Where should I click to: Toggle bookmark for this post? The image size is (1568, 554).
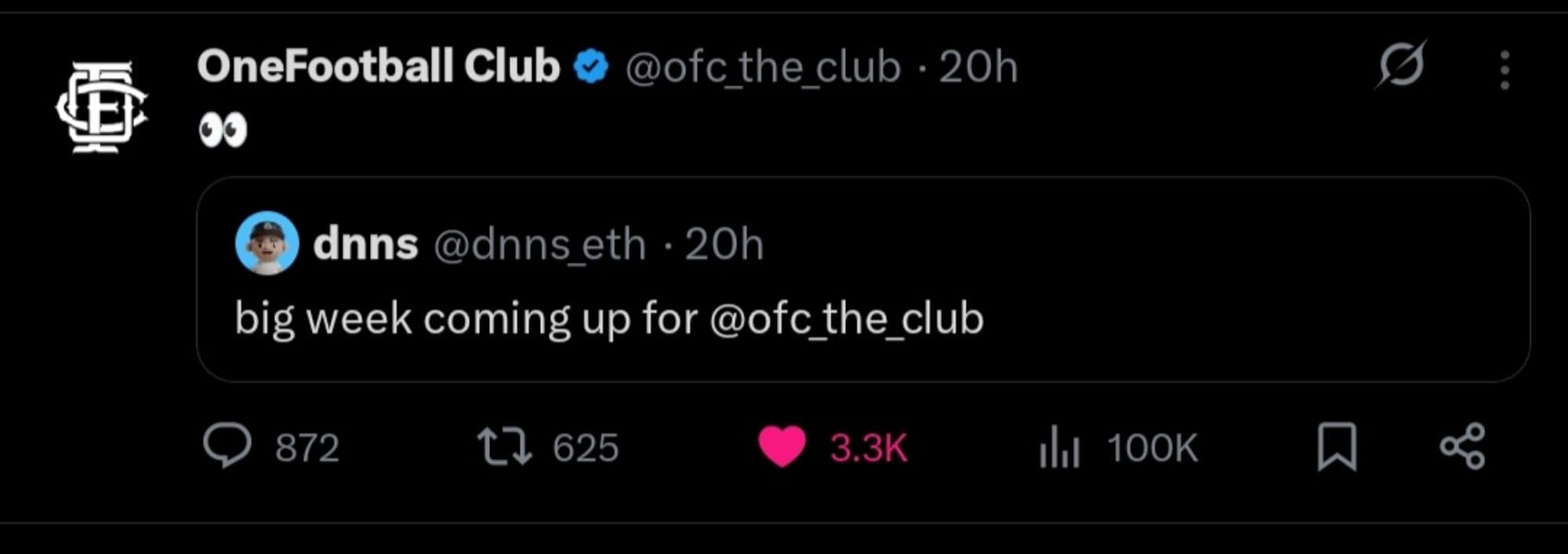(x=1337, y=446)
